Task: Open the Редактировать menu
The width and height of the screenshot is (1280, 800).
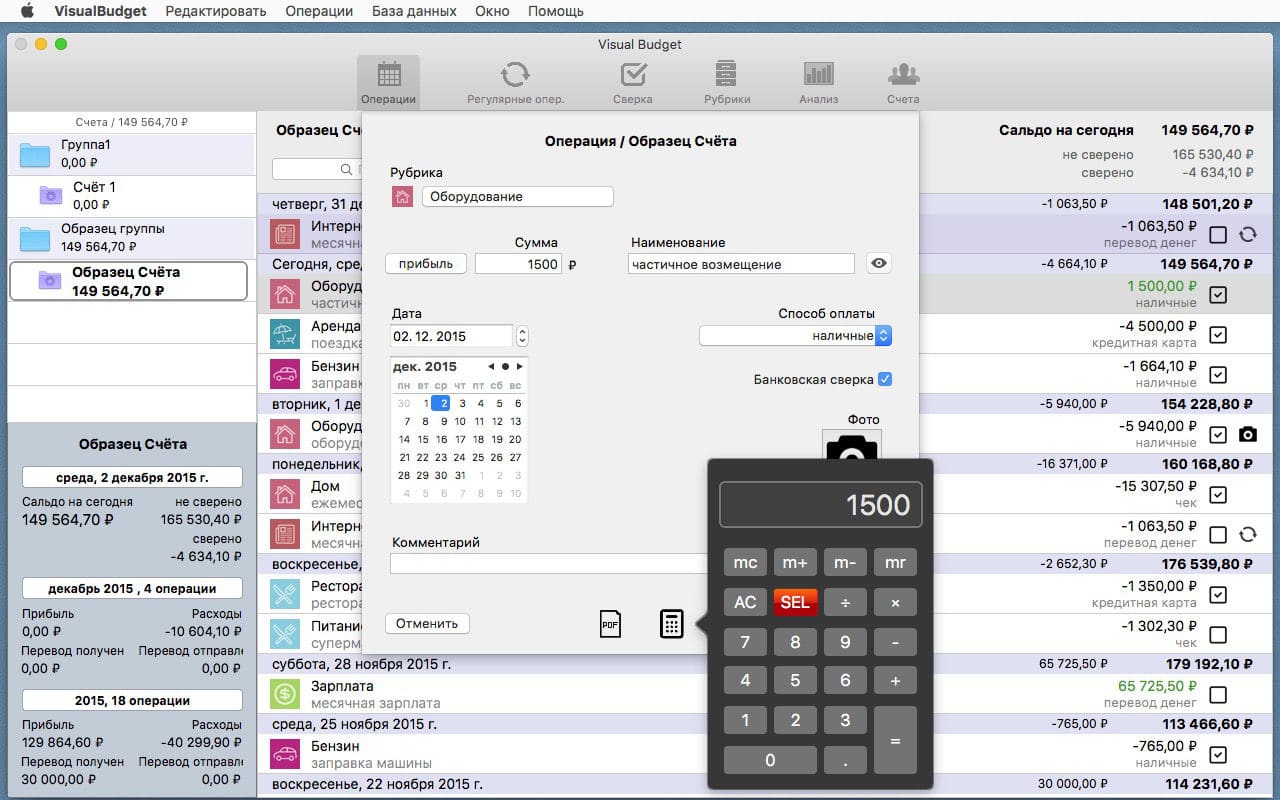Action: click(x=216, y=11)
